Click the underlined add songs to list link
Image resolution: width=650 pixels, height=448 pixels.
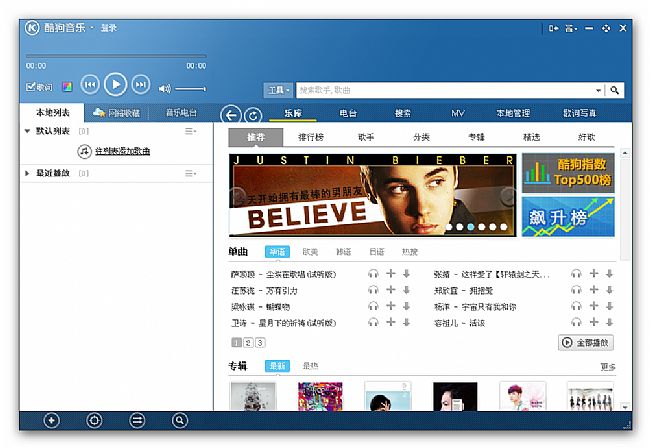(x=123, y=151)
